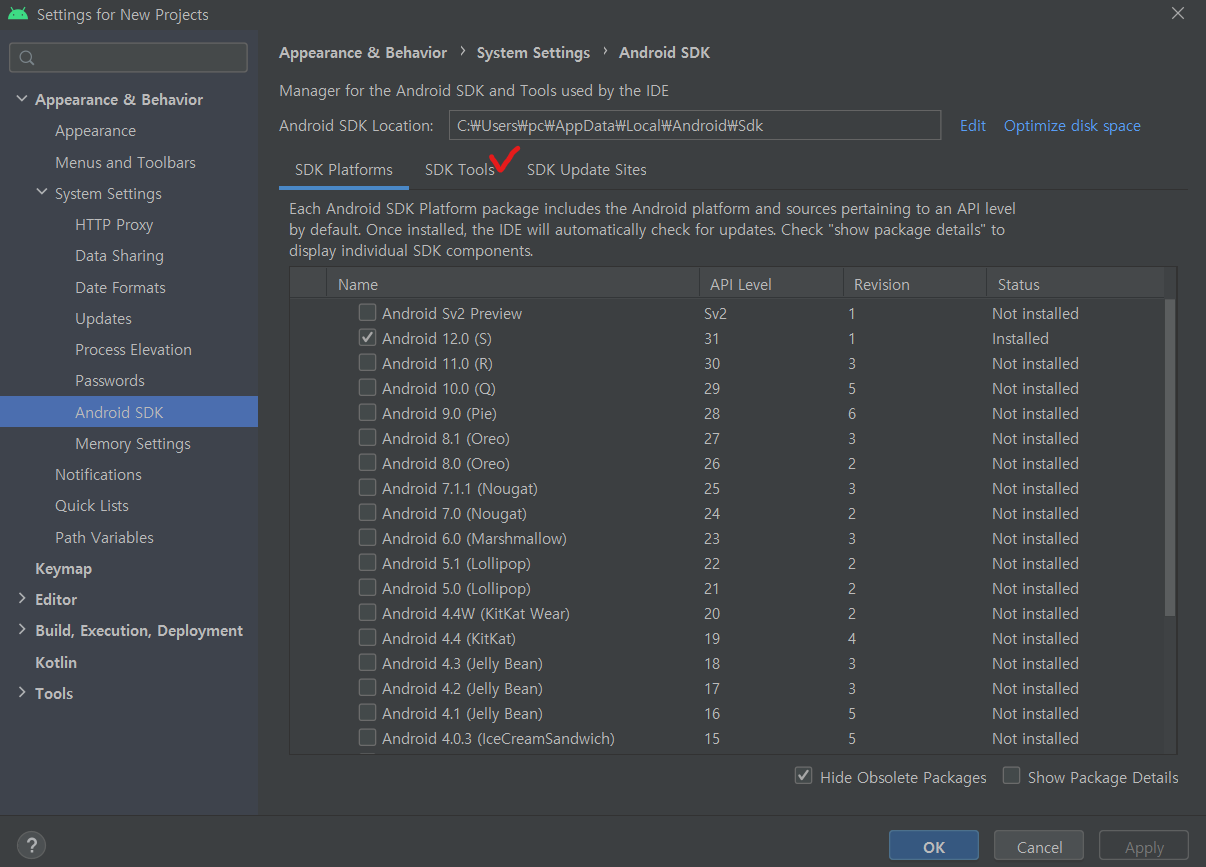The width and height of the screenshot is (1206, 867).
Task: Disable Hide Obsolete Packages checkbox
Action: (803, 776)
